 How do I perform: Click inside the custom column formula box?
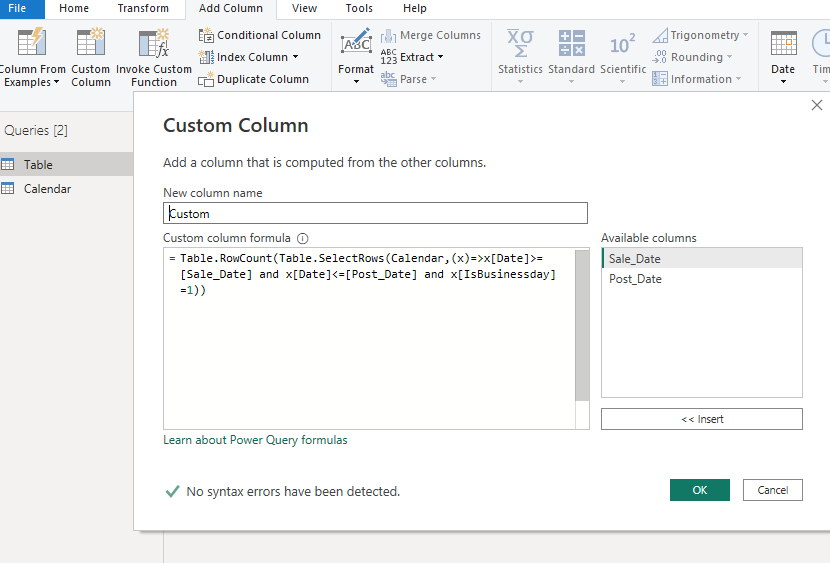point(369,339)
